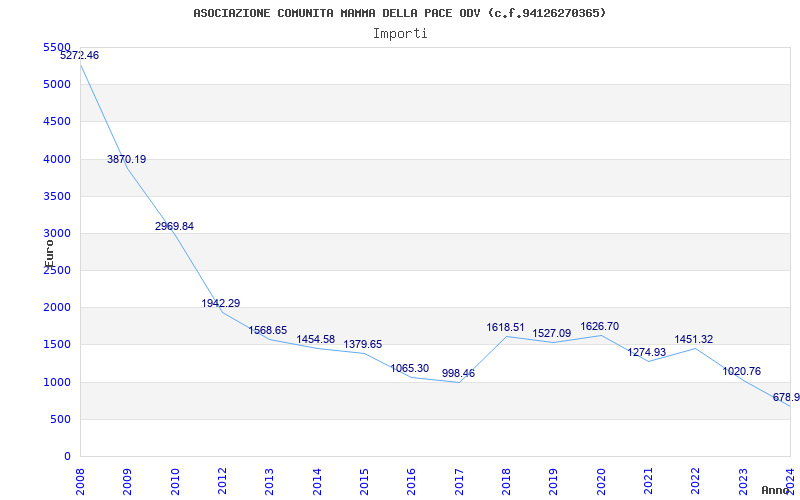Click the data label 1568.65
This screenshot has width=800, height=500.
pos(268,330)
